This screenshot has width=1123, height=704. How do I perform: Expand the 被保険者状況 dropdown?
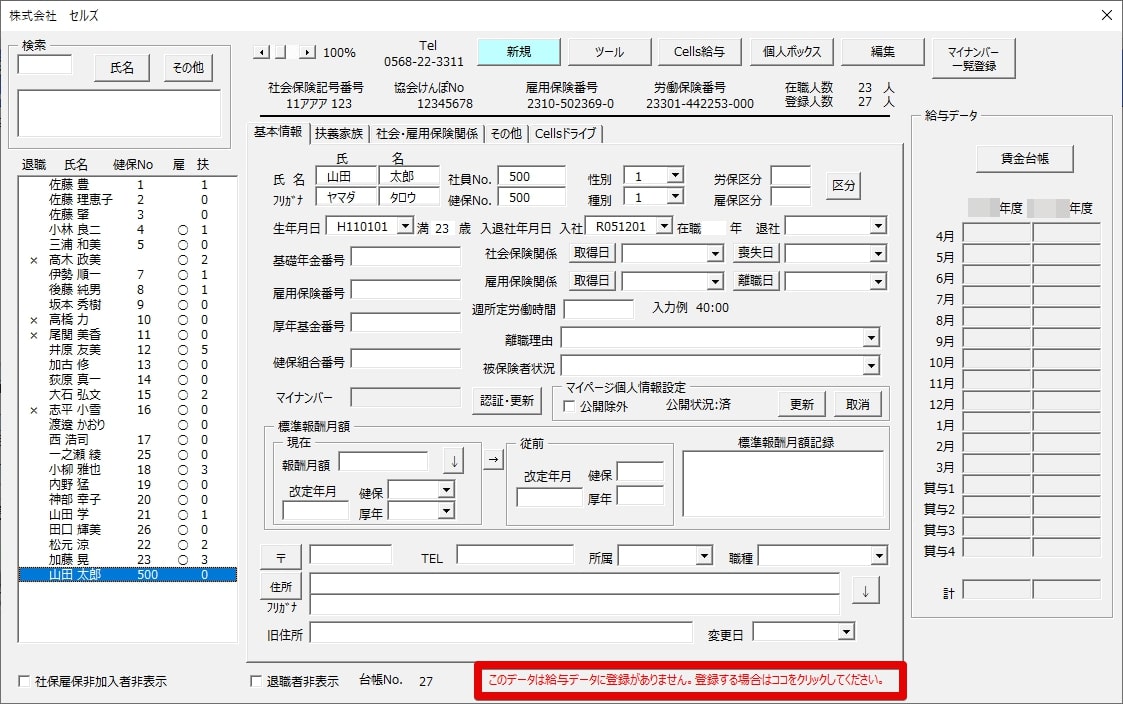coord(871,367)
